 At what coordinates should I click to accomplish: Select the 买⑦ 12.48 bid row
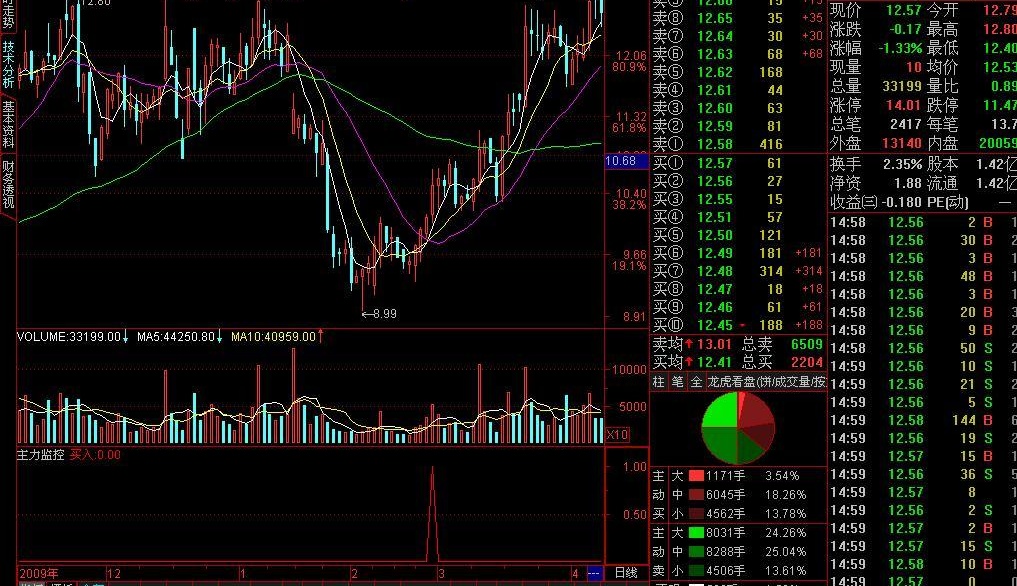click(x=738, y=271)
